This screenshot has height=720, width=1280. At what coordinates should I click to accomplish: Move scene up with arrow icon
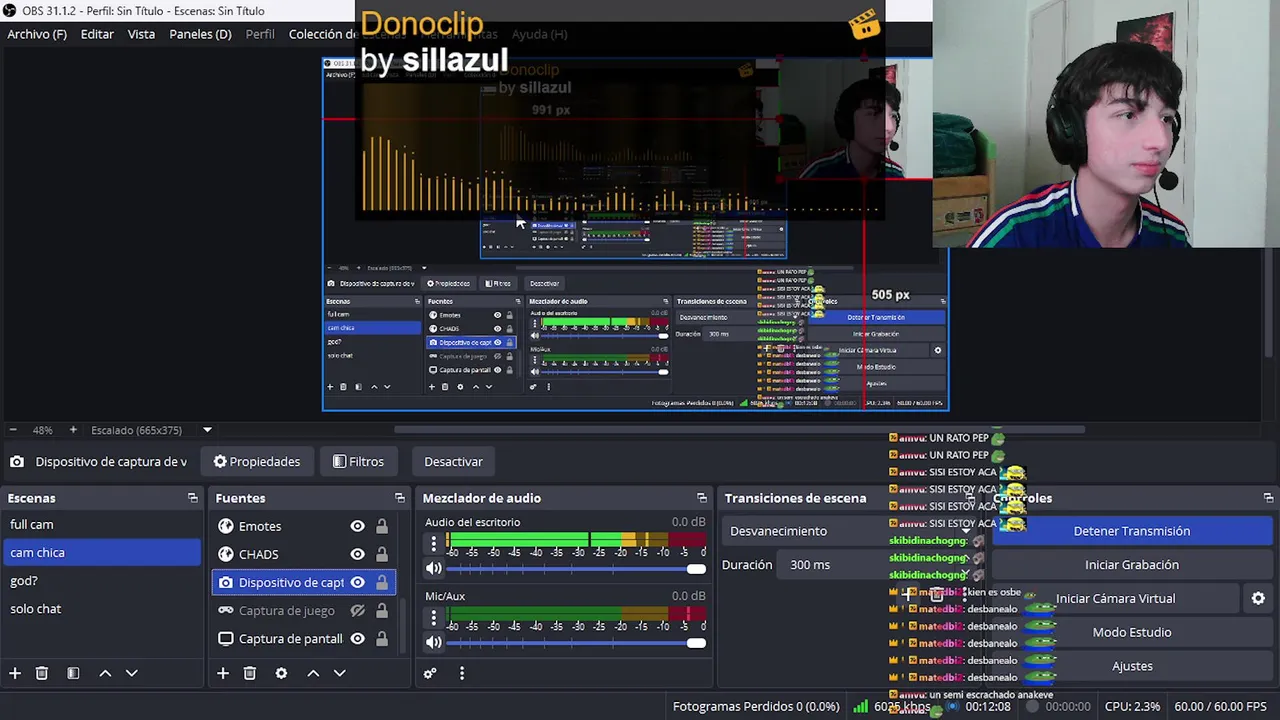(x=105, y=674)
